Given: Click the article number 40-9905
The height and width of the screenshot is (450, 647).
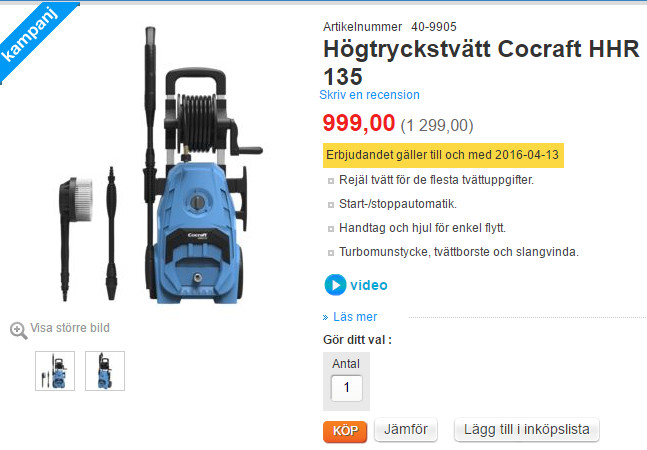Looking at the screenshot, I should point(434,27).
